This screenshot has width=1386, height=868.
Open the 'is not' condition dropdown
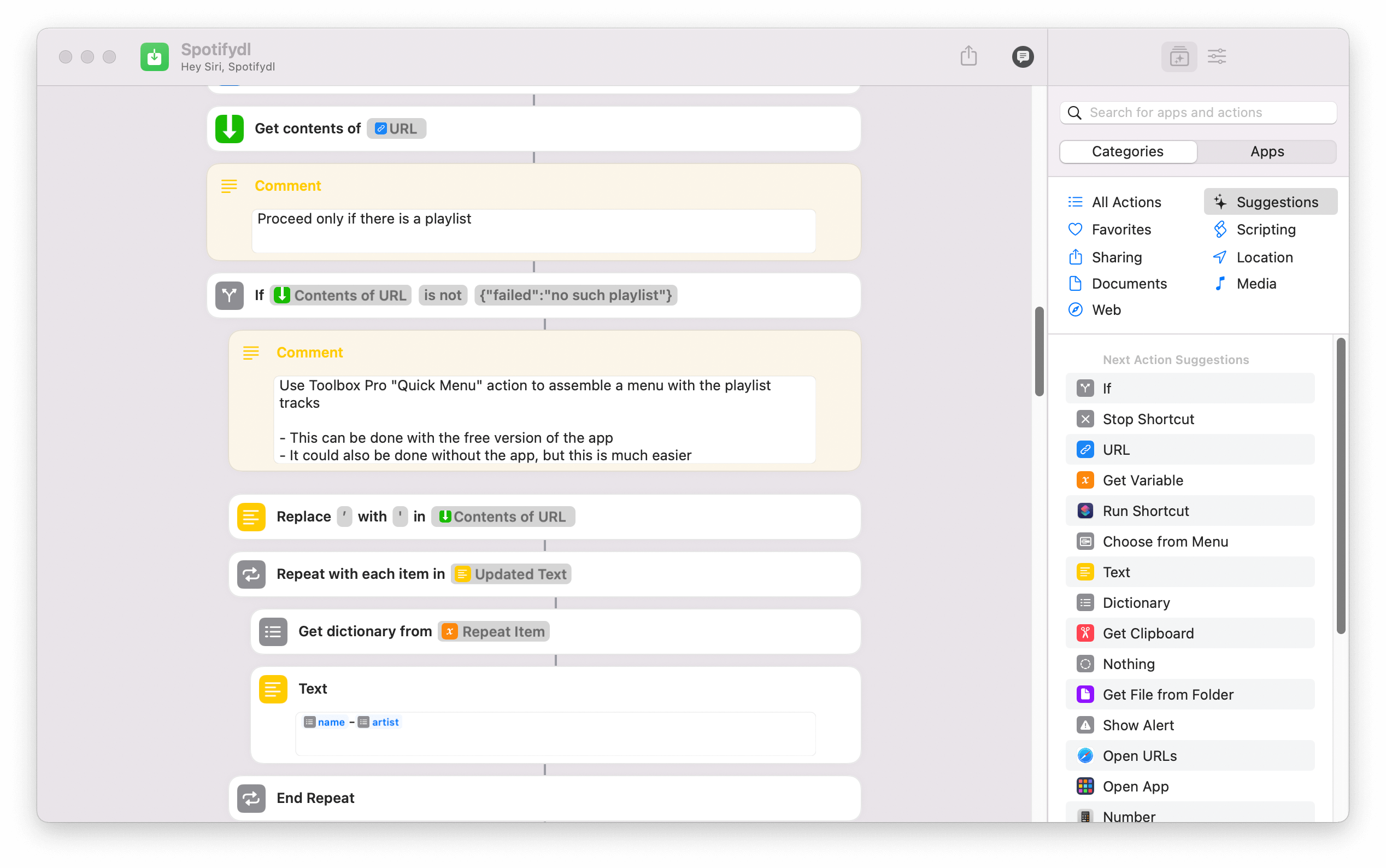coord(443,295)
